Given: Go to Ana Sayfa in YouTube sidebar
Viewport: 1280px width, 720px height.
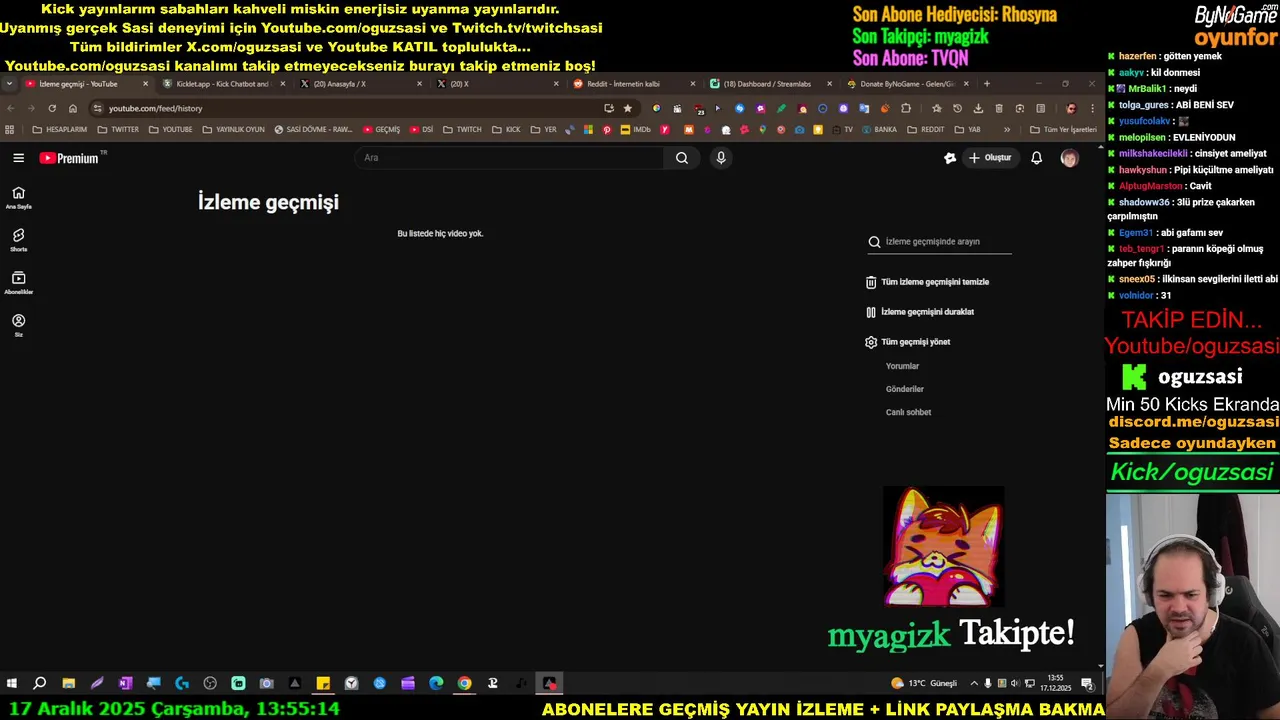Looking at the screenshot, I should (18, 197).
